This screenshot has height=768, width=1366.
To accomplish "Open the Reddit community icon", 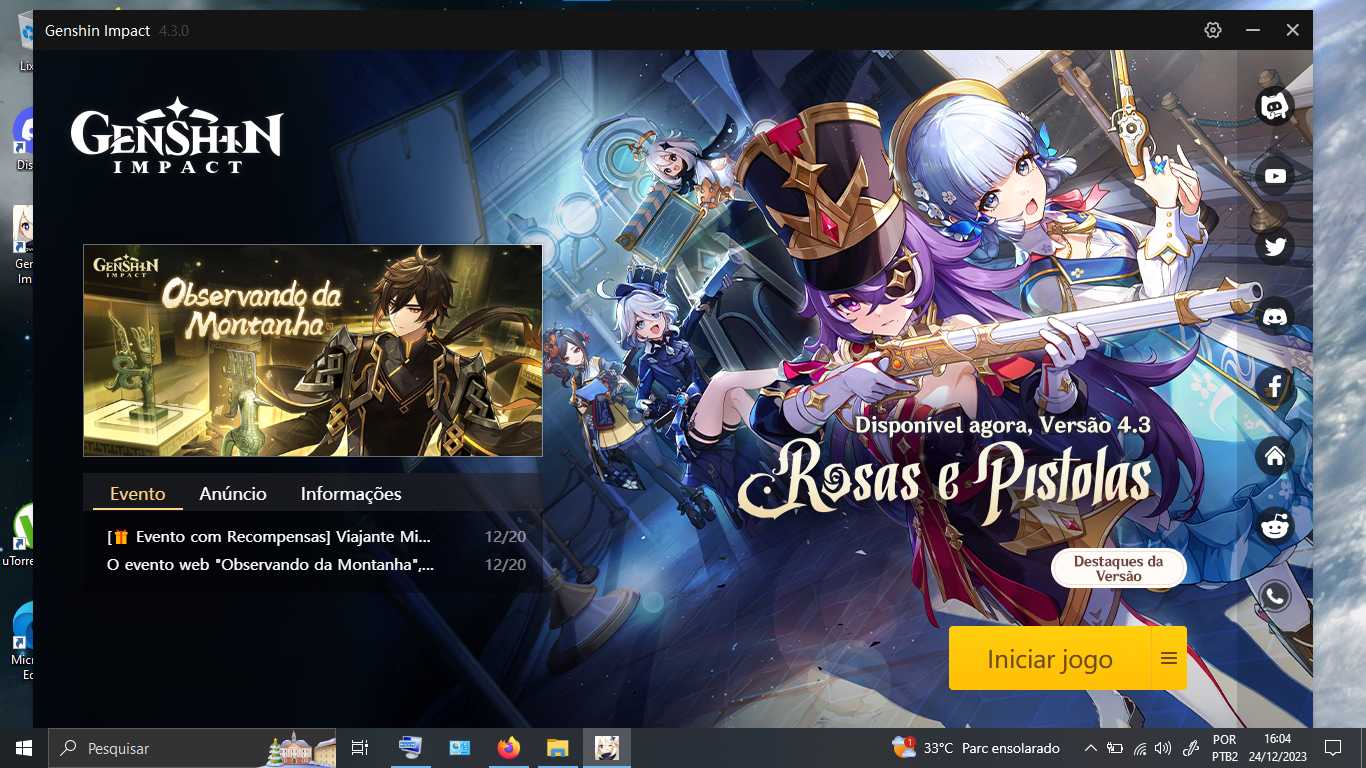I will [x=1275, y=526].
